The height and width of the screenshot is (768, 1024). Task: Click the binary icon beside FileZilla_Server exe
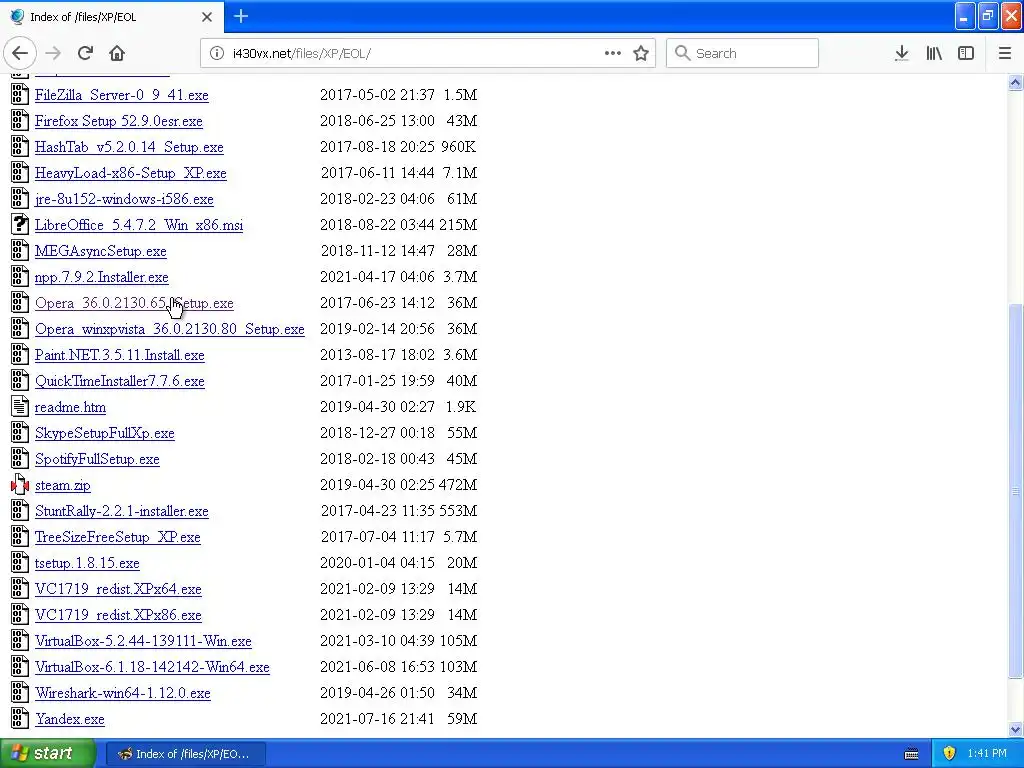[x=20, y=95]
